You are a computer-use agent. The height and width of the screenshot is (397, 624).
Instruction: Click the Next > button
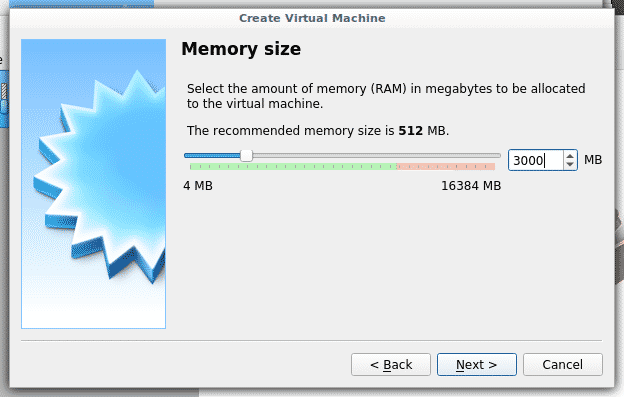click(477, 364)
